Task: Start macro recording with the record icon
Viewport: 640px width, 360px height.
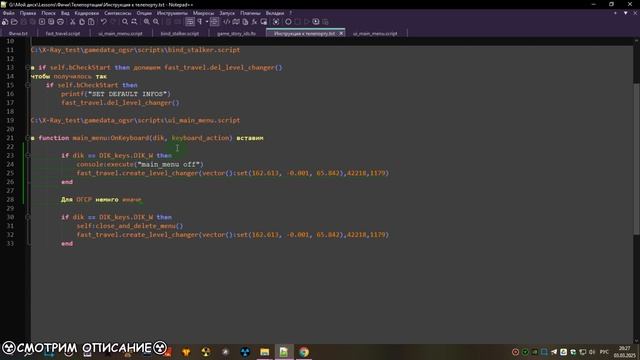Action: (288, 22)
